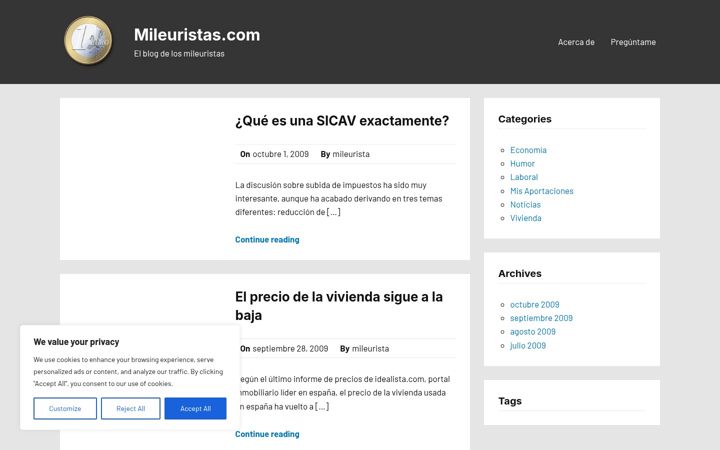This screenshot has height=450, width=720.
Task: Click Accept All cookies button
Action: pyautogui.click(x=196, y=408)
